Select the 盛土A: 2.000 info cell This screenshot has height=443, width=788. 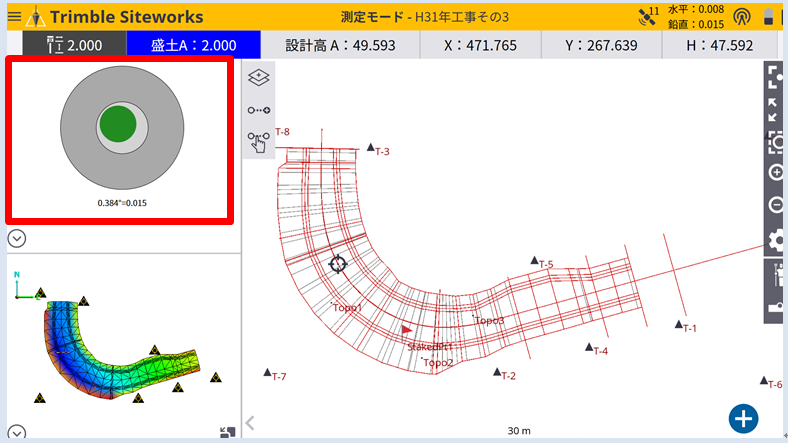coord(193,45)
